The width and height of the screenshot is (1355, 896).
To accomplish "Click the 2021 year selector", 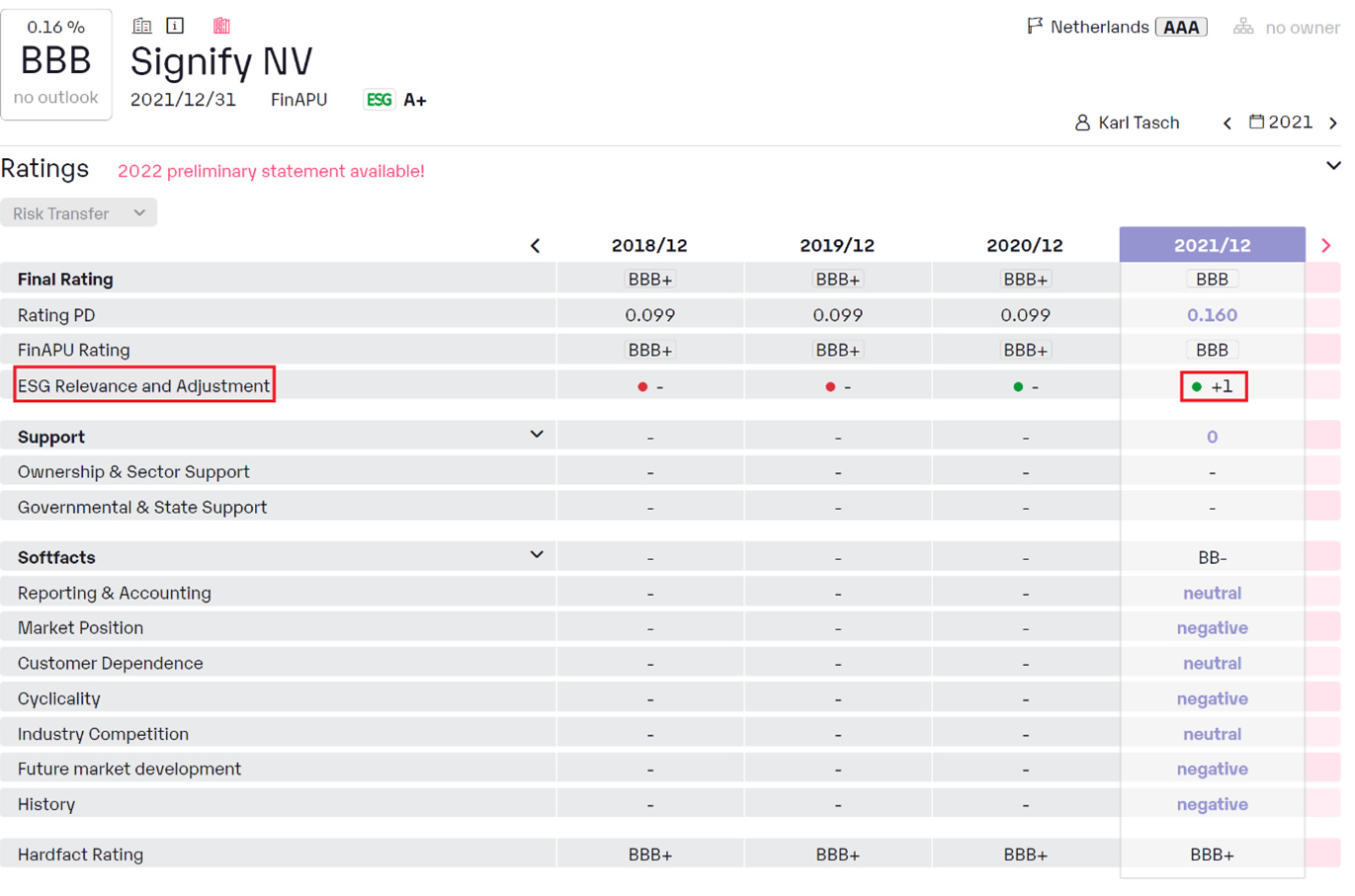I will [1291, 122].
